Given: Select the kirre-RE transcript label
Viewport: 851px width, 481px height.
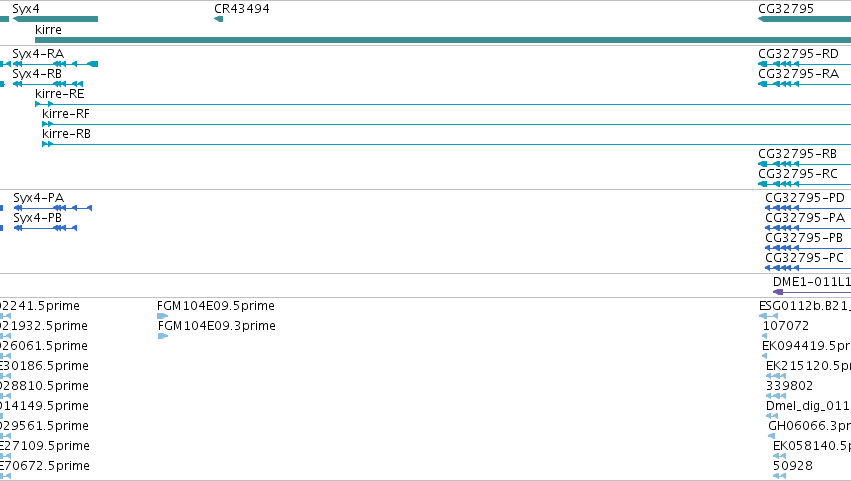Looking at the screenshot, I should (x=60, y=94).
